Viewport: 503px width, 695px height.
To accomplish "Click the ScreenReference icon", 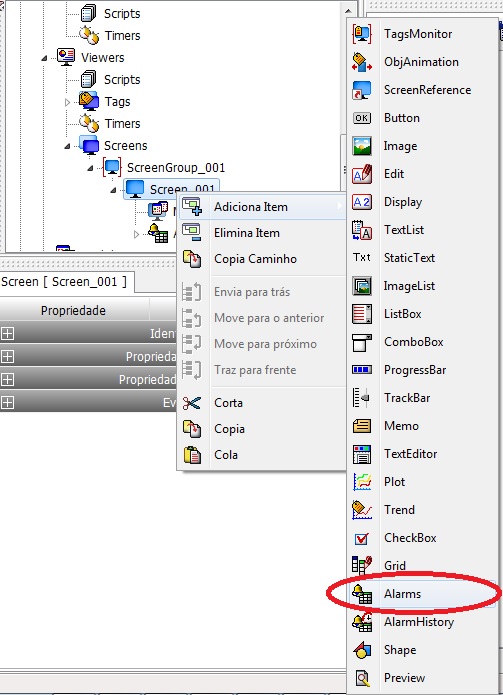I will click(x=362, y=90).
